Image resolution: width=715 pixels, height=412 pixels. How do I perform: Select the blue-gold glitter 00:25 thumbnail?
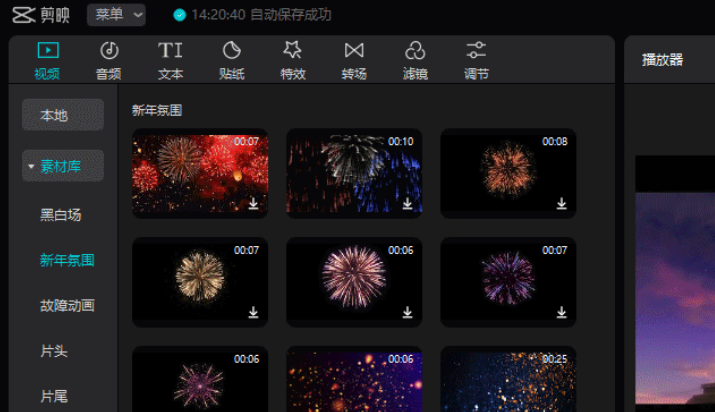point(508,379)
